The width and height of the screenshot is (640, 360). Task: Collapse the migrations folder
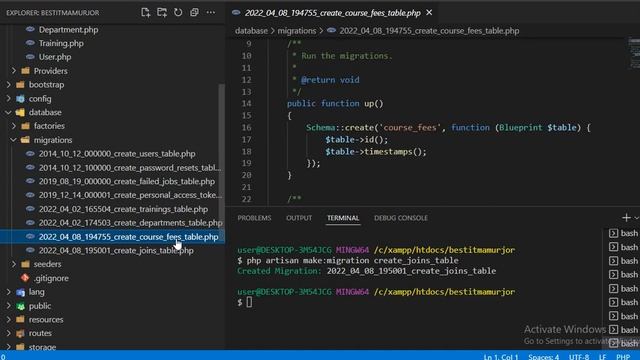53,140
